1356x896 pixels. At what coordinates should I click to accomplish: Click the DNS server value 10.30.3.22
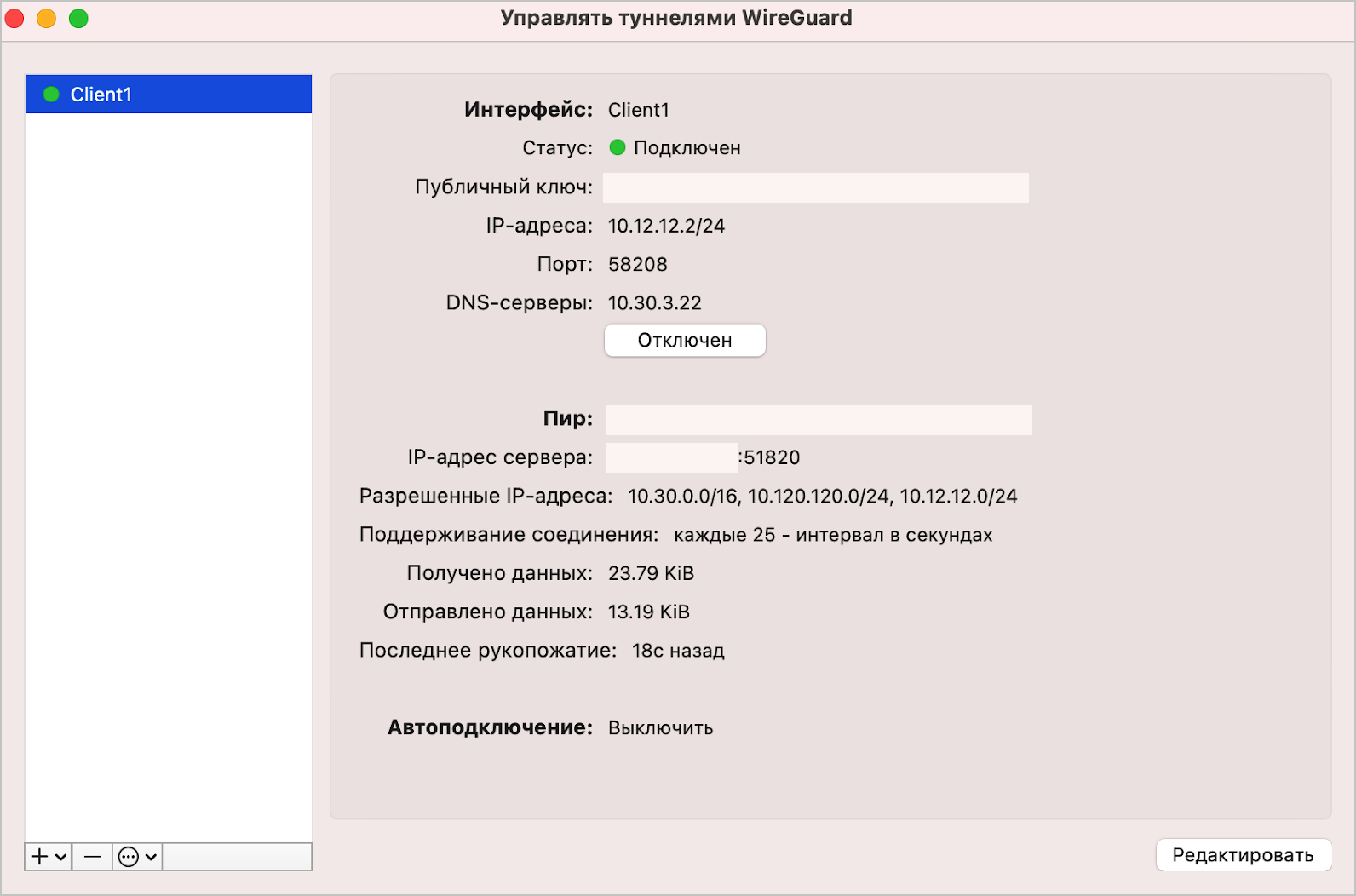(x=654, y=303)
